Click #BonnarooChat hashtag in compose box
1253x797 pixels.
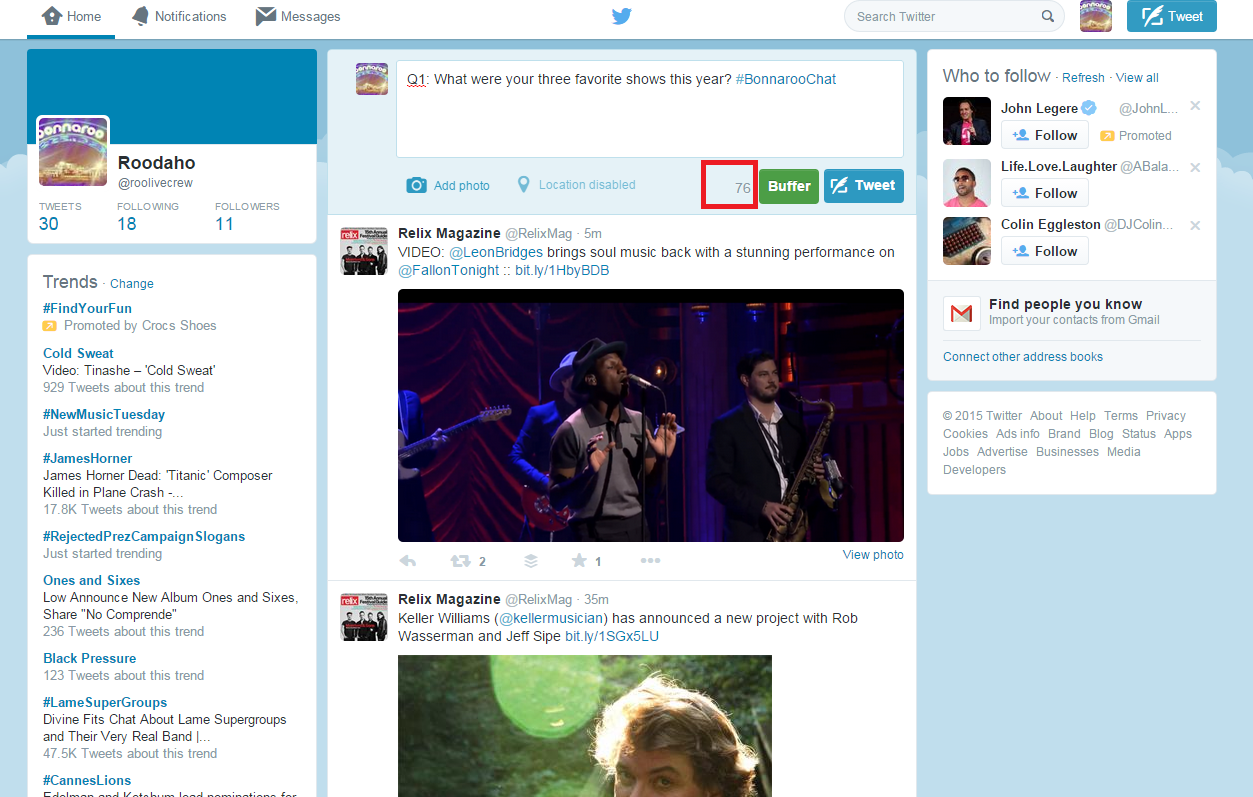tap(786, 79)
